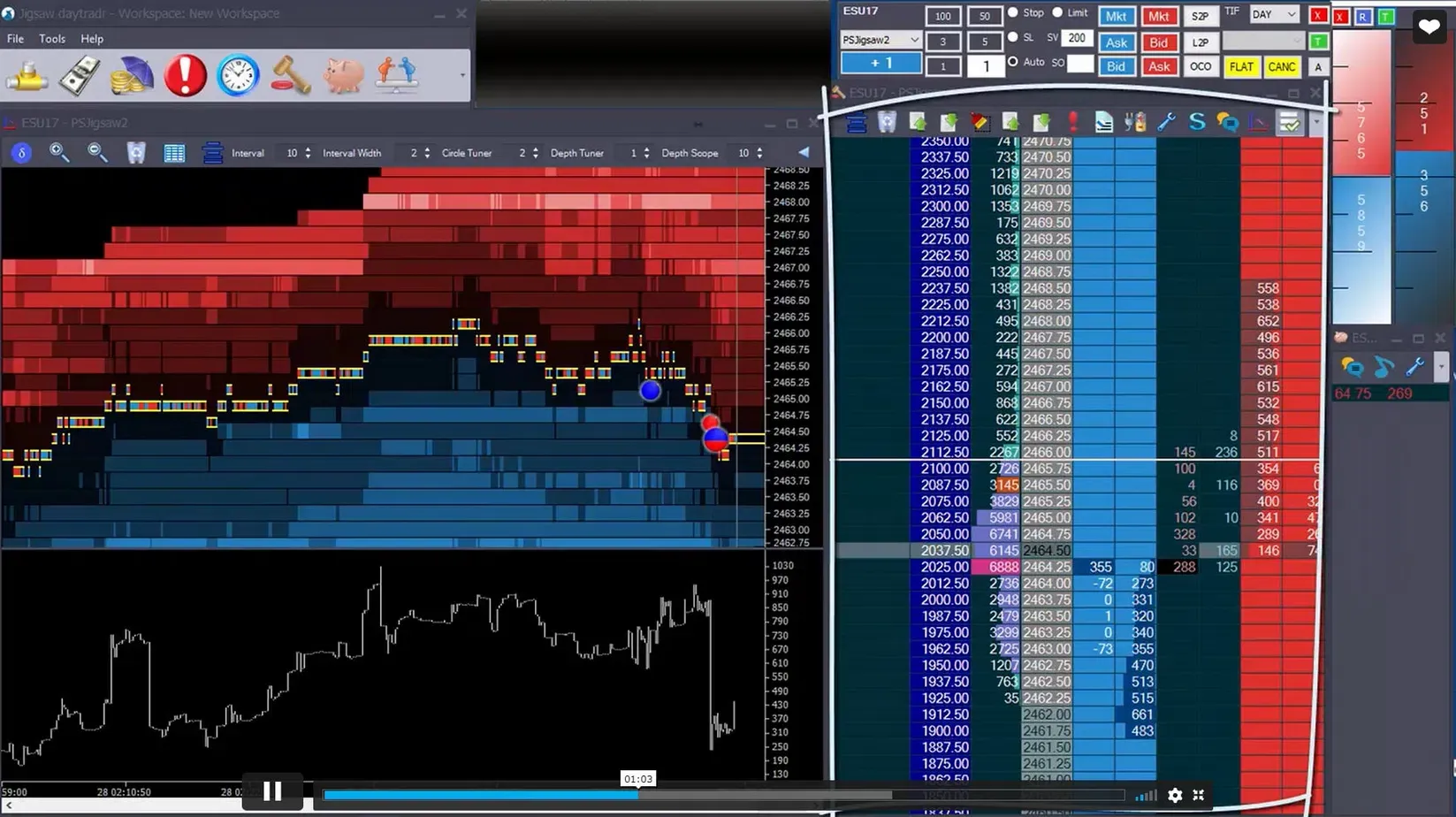
Task: Enable the Auto radio option
Action: (x=1013, y=62)
